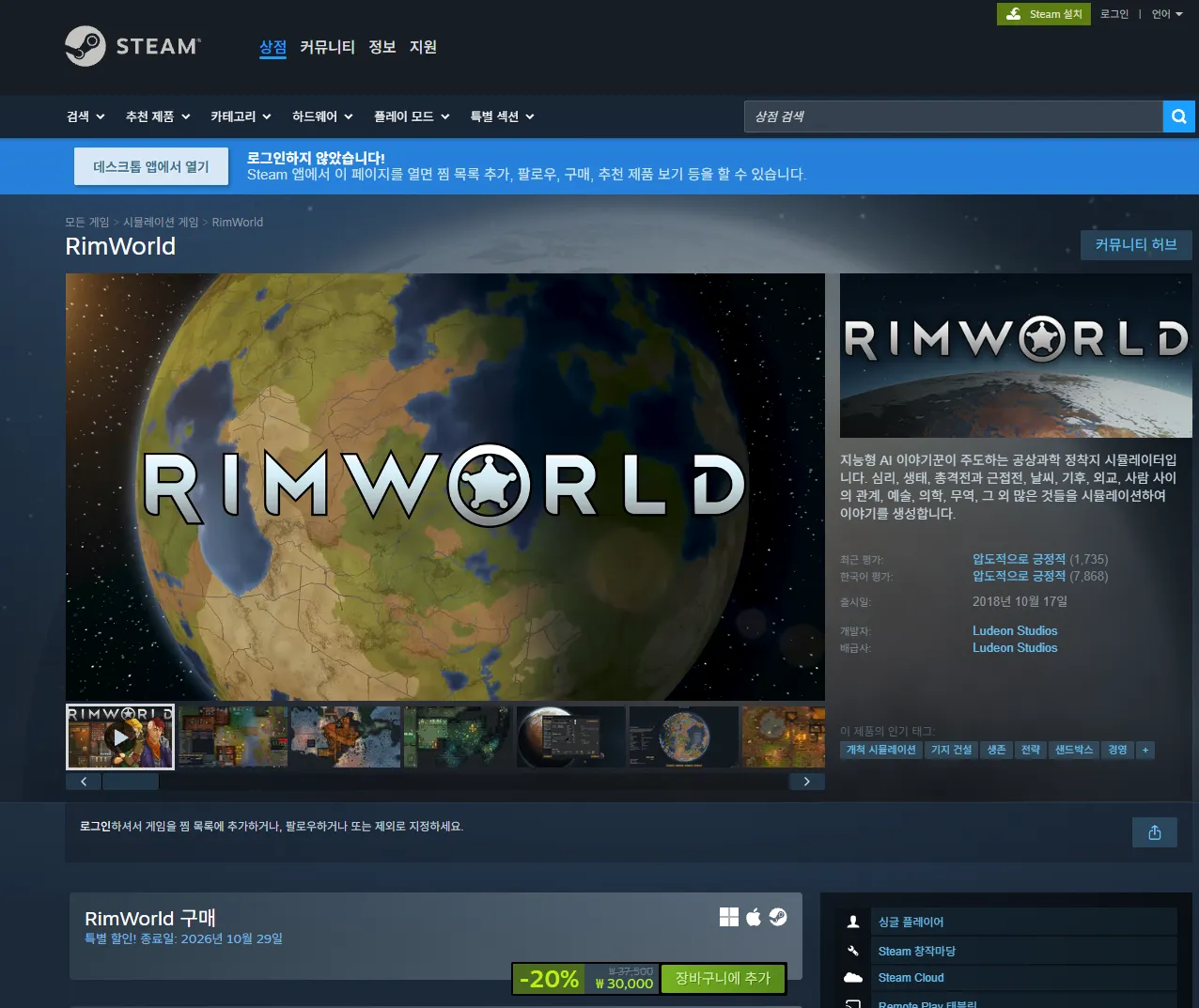Click the 2018년 10월 17일 release date

coord(1020,602)
